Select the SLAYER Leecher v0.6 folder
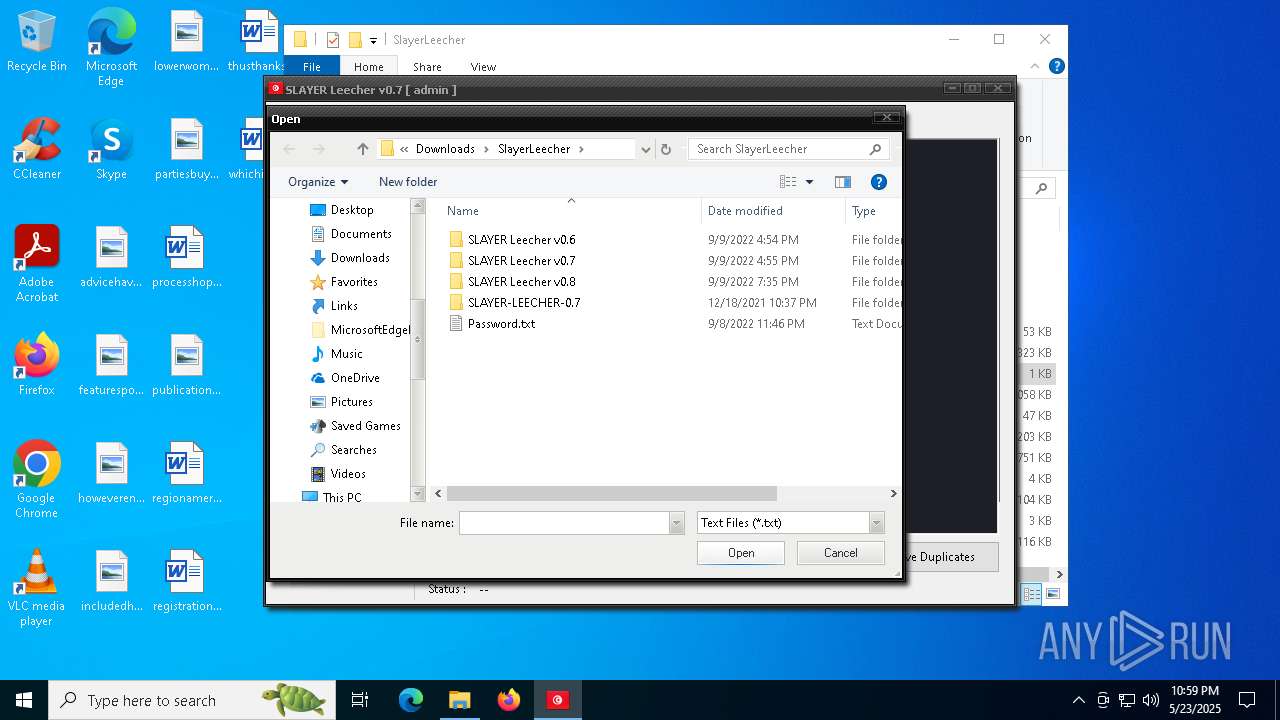Image resolution: width=1280 pixels, height=720 pixels. click(521, 240)
